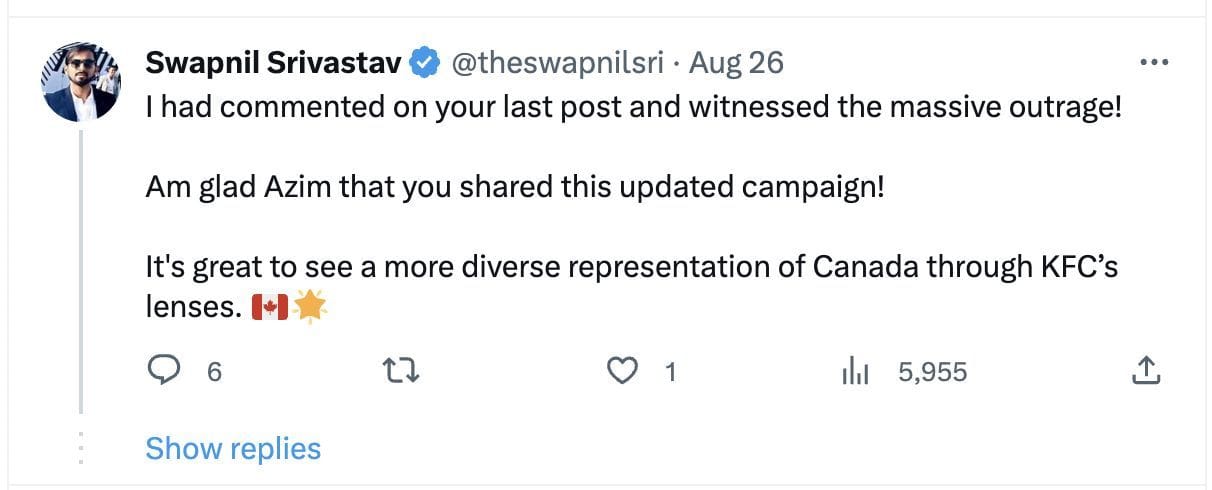Click the blue verified badge
Image resolution: width=1212 pixels, height=490 pixels.
click(425, 63)
